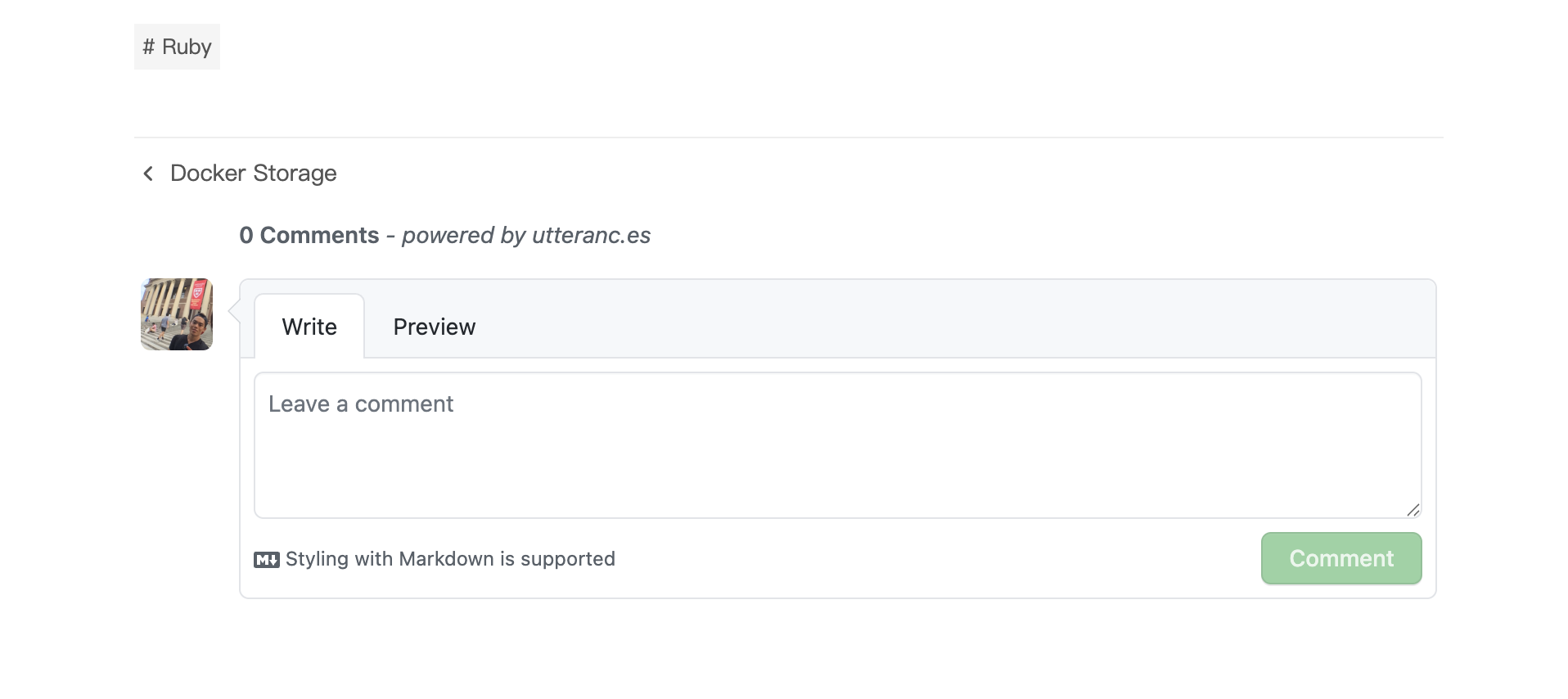Click the left chevron before Docker Storage

[148, 174]
